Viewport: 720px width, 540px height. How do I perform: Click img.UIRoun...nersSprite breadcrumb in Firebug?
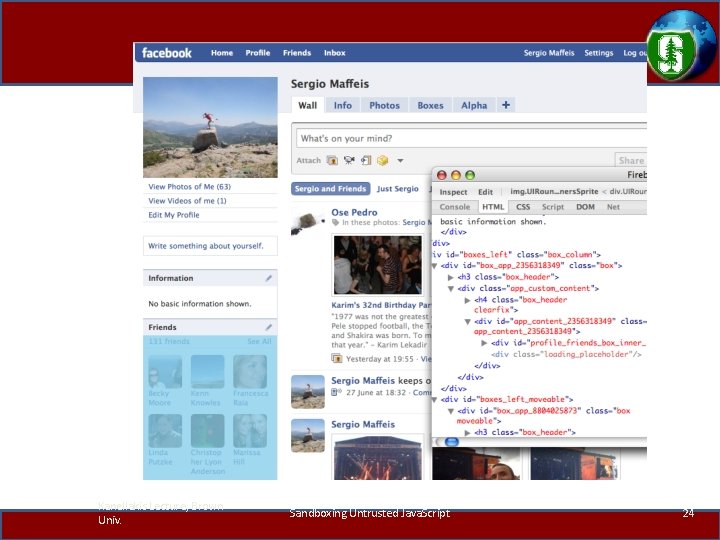[554, 191]
